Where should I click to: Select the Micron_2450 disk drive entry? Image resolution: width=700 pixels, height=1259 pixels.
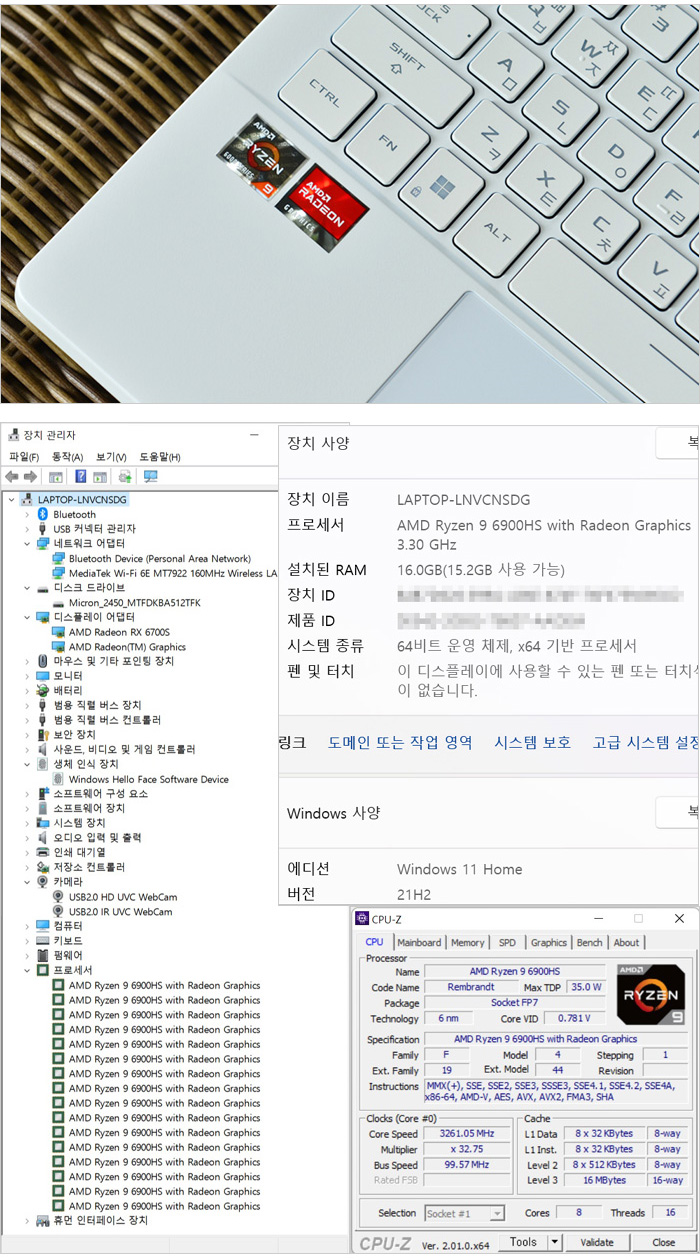tap(134, 603)
